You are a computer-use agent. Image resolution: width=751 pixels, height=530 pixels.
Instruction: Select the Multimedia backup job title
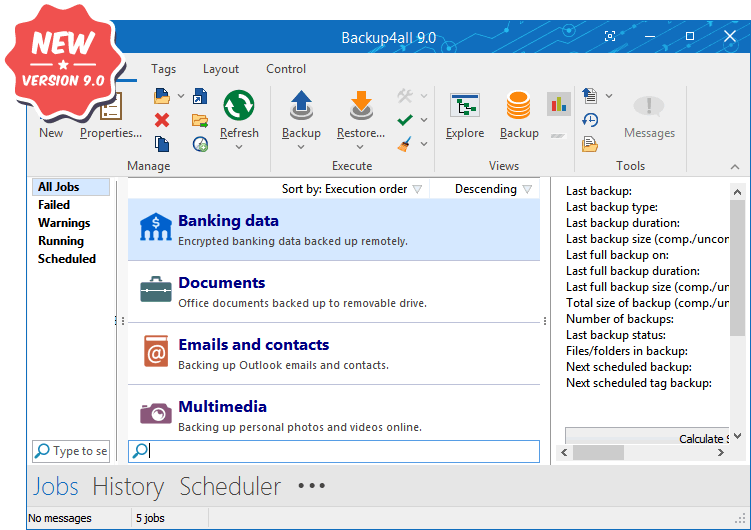[x=223, y=406]
